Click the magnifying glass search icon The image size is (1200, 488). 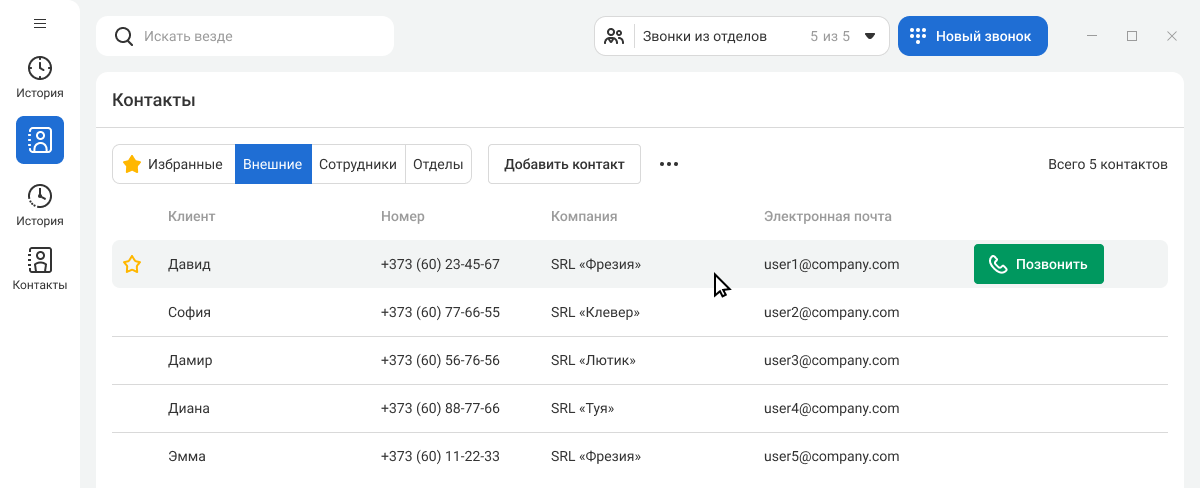(124, 36)
